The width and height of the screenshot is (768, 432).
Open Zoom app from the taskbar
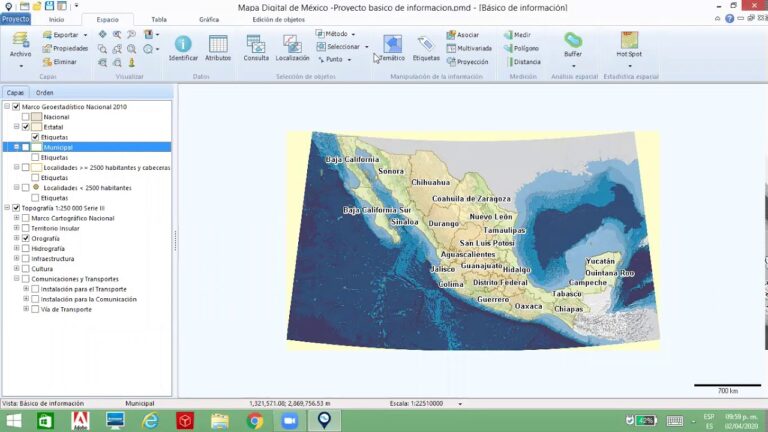pyautogui.click(x=289, y=421)
